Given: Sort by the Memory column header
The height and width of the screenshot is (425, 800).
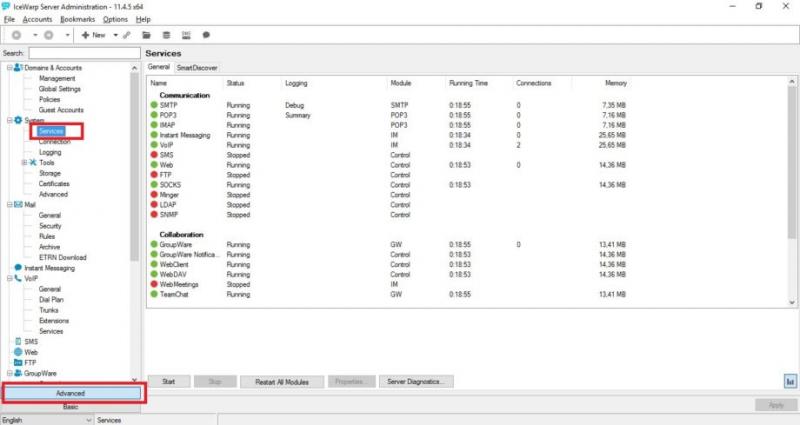Looking at the screenshot, I should tap(616, 83).
